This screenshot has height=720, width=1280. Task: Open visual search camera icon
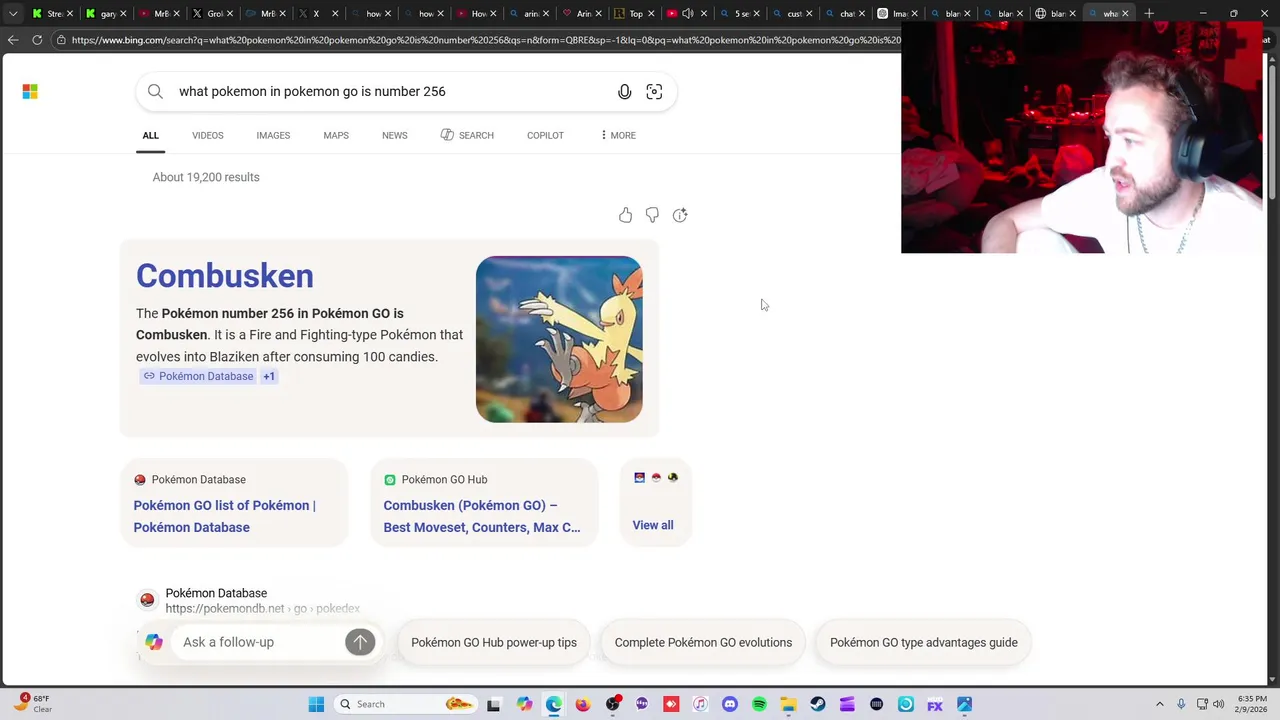click(654, 92)
